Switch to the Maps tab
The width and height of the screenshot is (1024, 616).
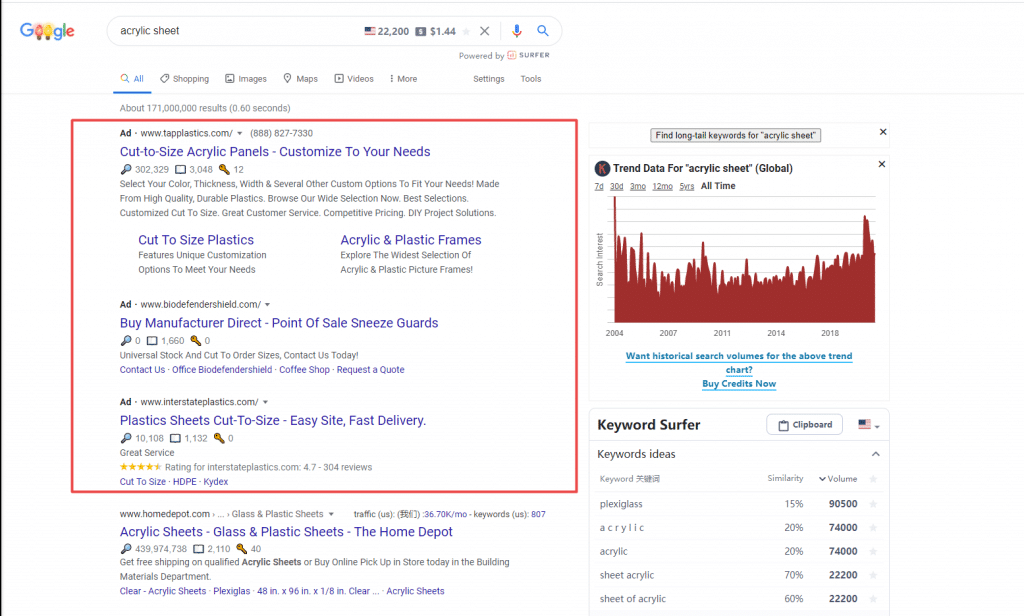(300, 78)
